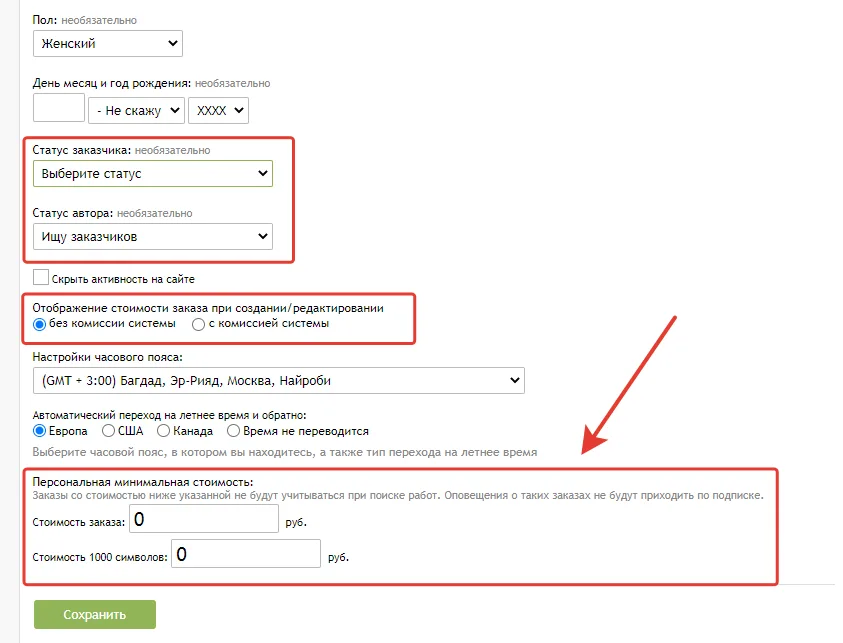
Task: Open the 'Ищу заказчиков' author status dropdown
Action: pyautogui.click(x=152, y=236)
